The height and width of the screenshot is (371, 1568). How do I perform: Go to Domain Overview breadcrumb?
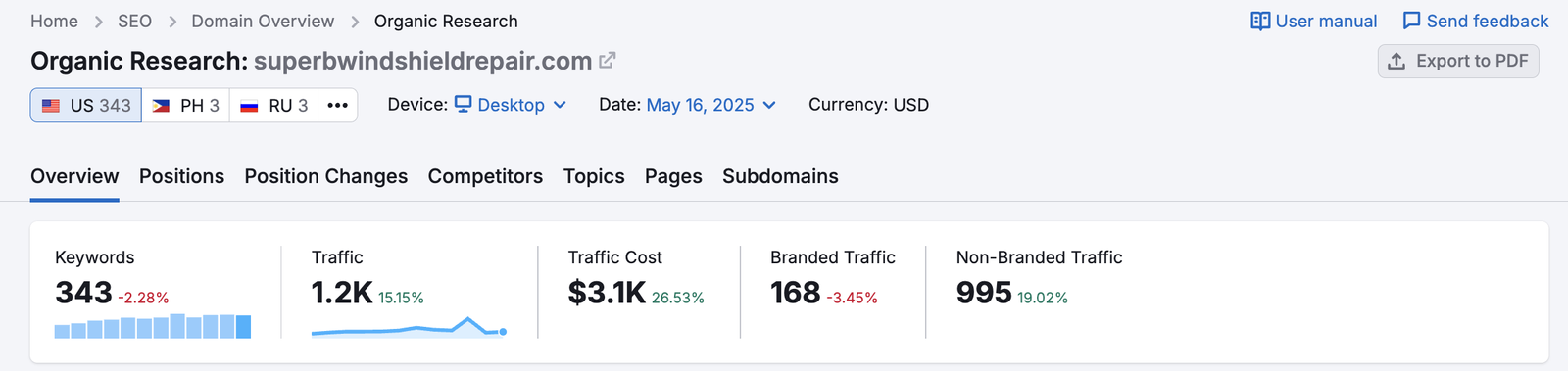263,22
